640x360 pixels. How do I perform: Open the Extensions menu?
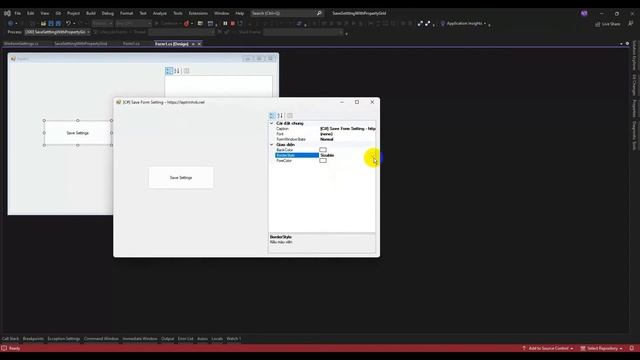point(198,13)
